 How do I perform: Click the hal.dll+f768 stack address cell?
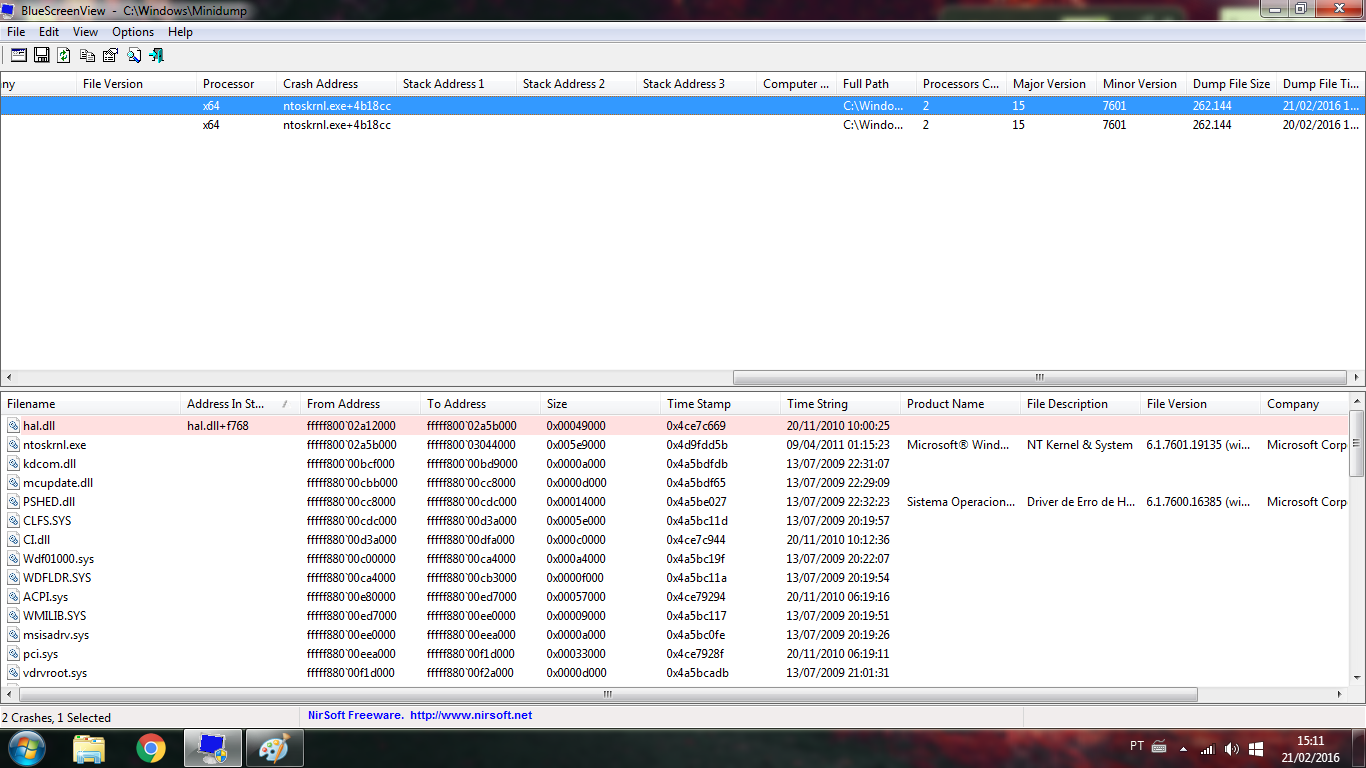[218, 426]
